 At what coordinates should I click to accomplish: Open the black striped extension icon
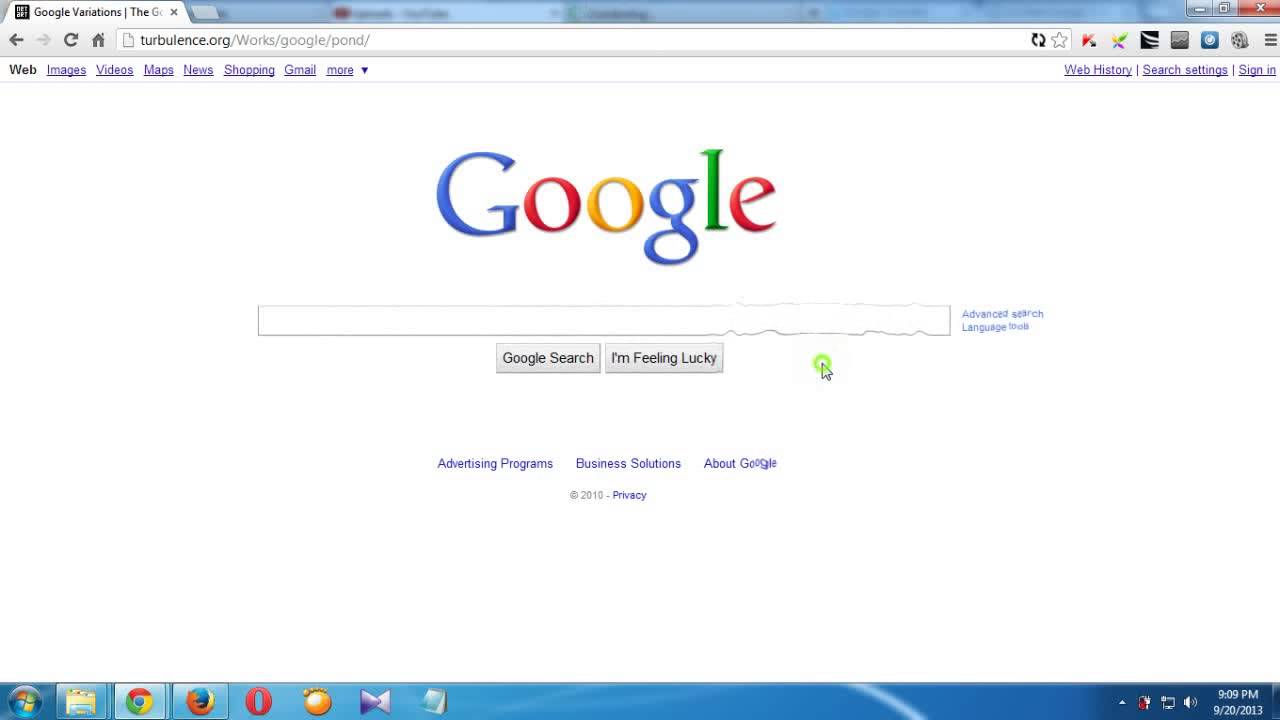(1149, 40)
